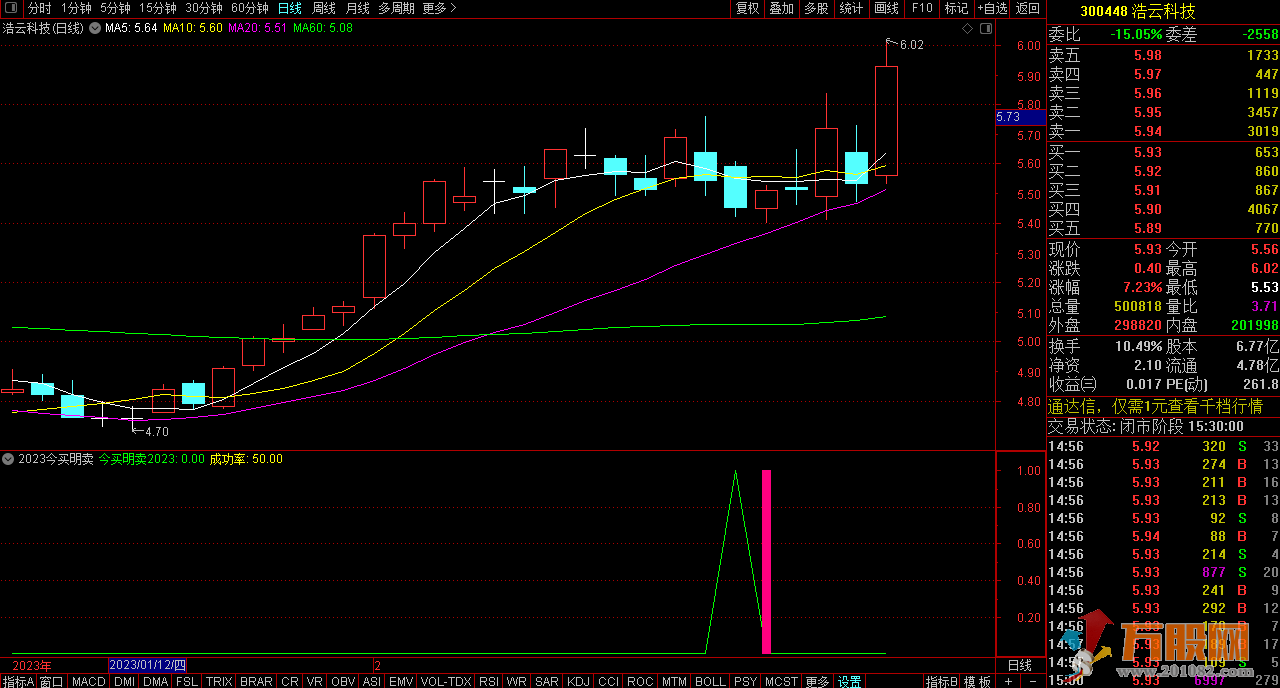Select the VOL-TDX indicator tab
Screen dimensions: 1280x688
click(x=446, y=681)
